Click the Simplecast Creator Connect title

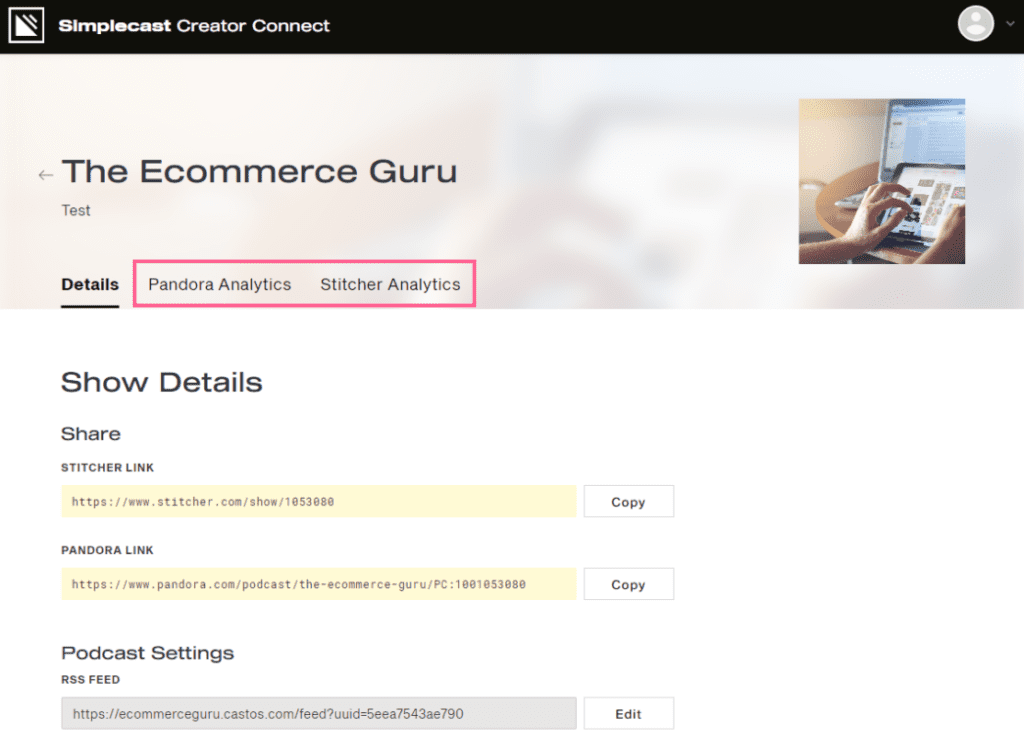[194, 25]
